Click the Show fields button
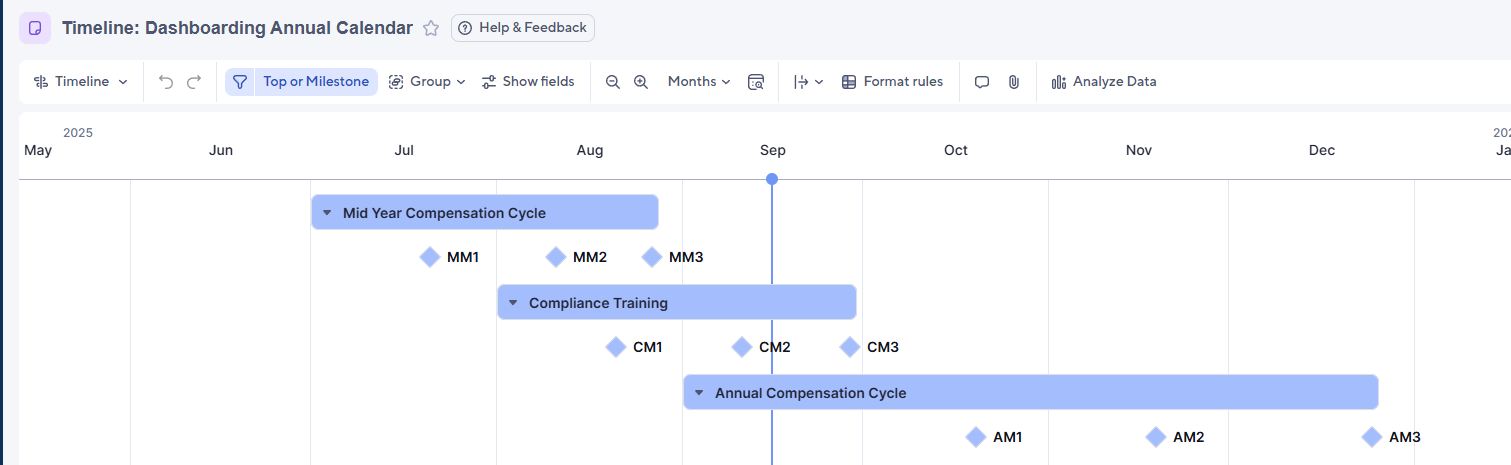Viewport: 1511px width, 465px height. (528, 82)
